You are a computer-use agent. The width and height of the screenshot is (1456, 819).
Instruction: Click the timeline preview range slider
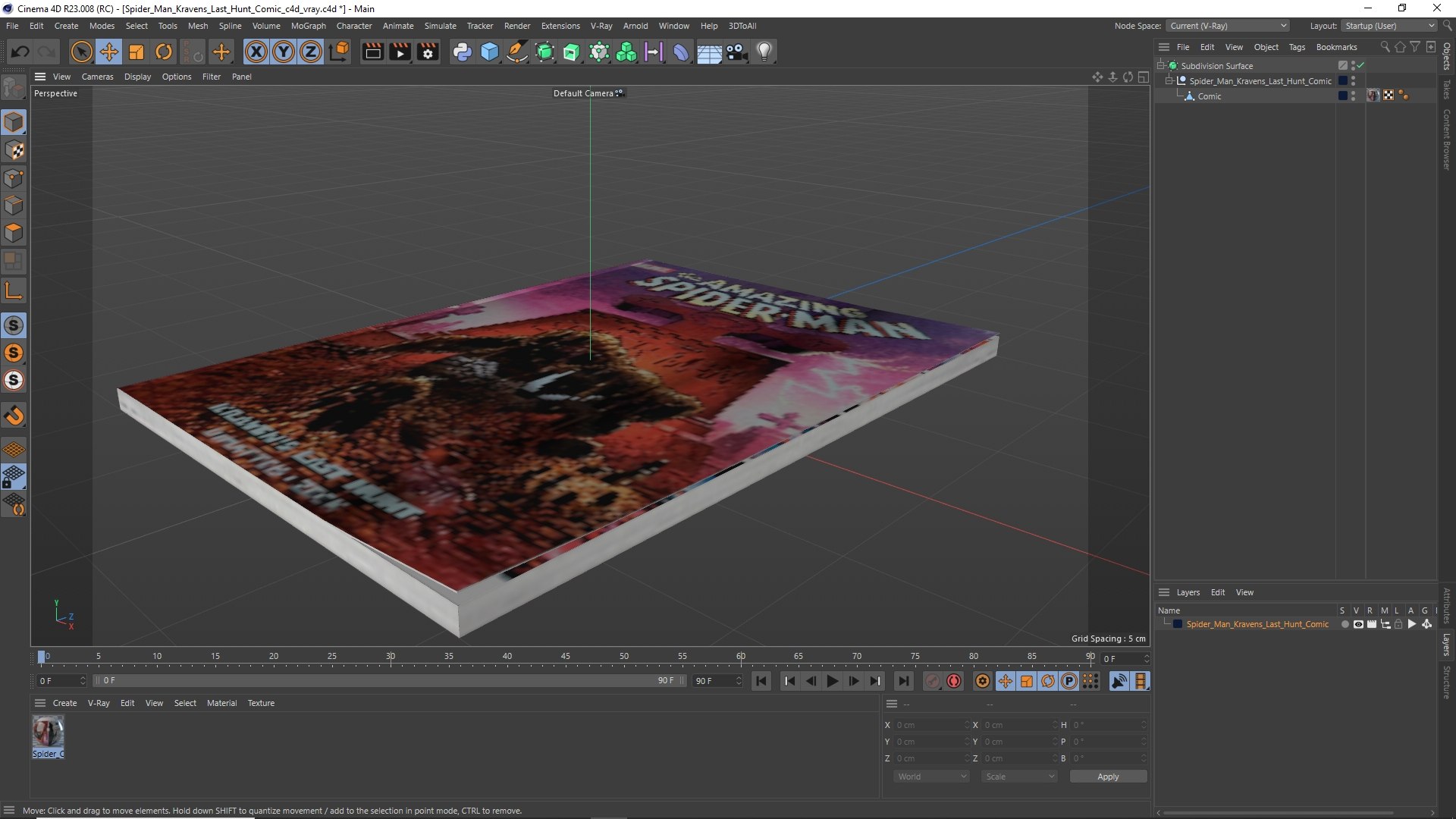pyautogui.click(x=389, y=681)
